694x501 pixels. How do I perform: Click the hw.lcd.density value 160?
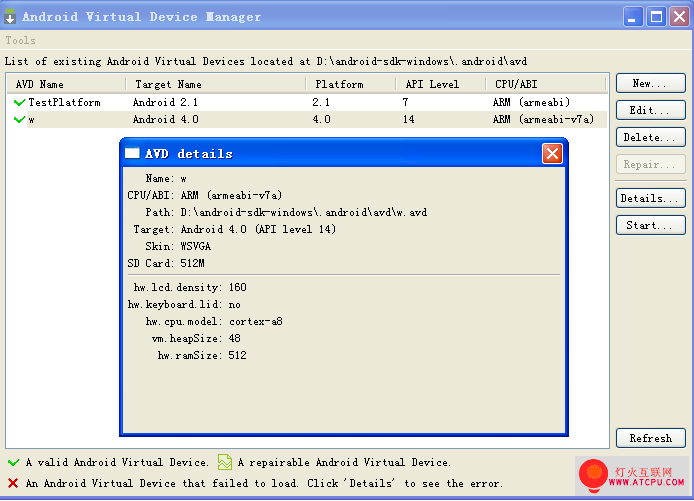(238, 287)
